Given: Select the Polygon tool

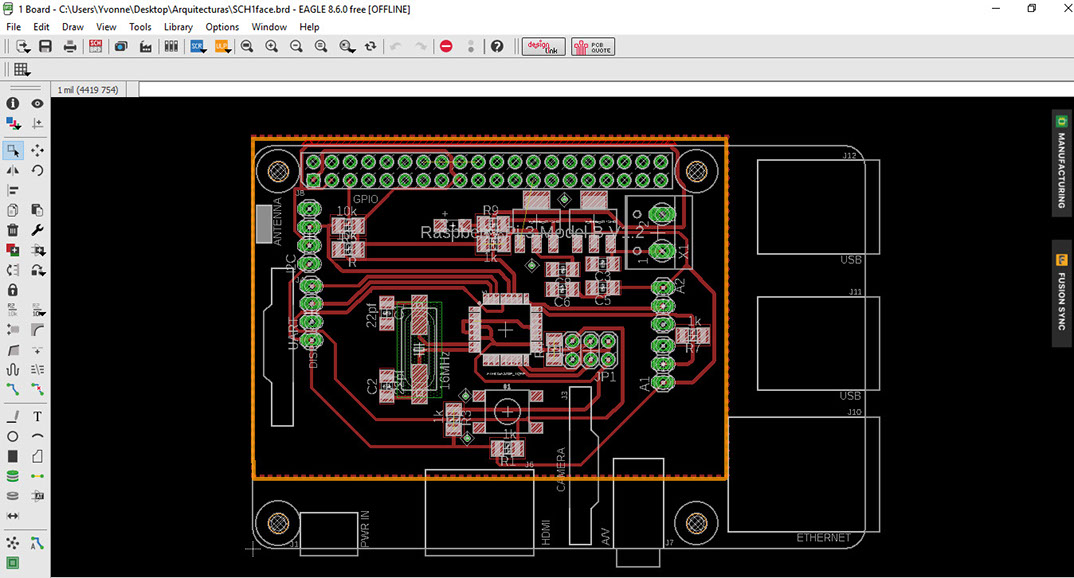Looking at the screenshot, I should [x=38, y=456].
